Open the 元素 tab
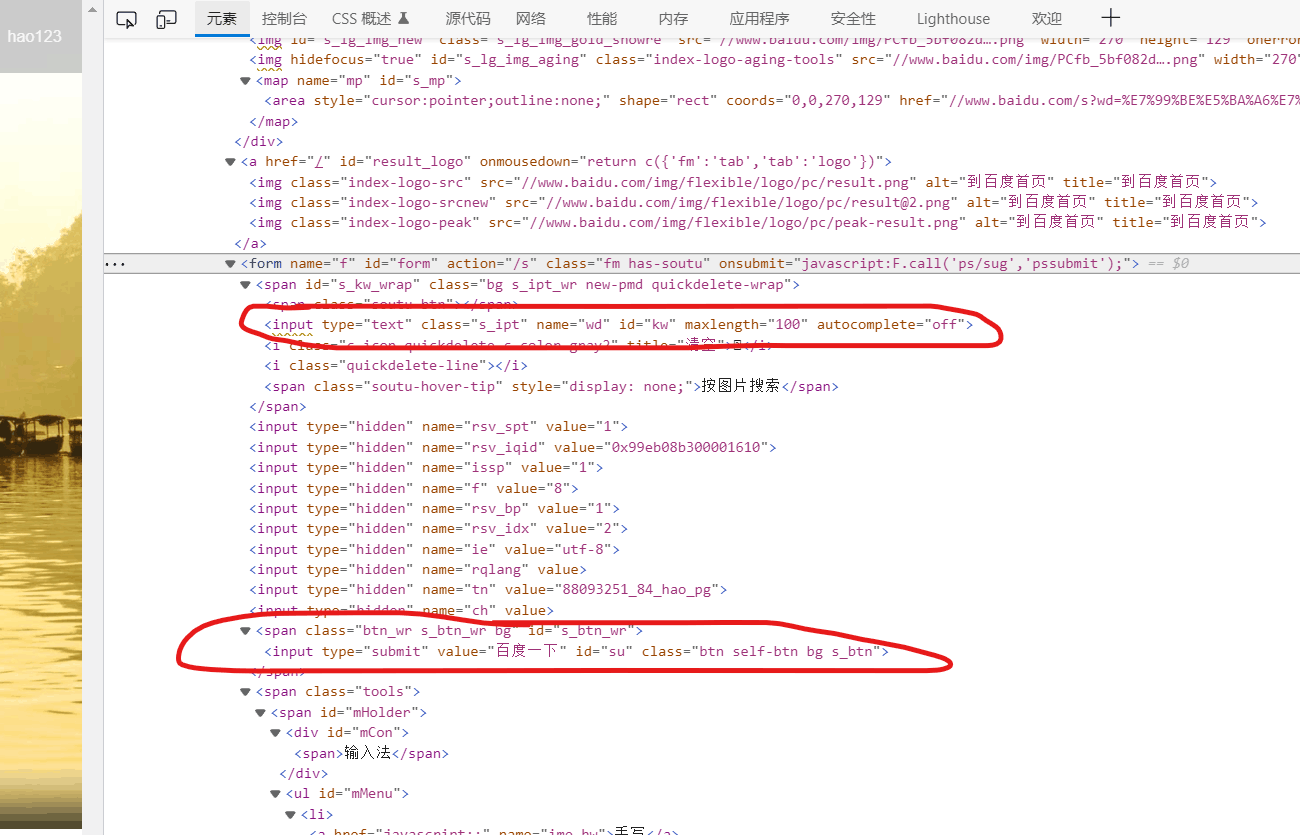This screenshot has height=835, width=1300. tap(222, 19)
